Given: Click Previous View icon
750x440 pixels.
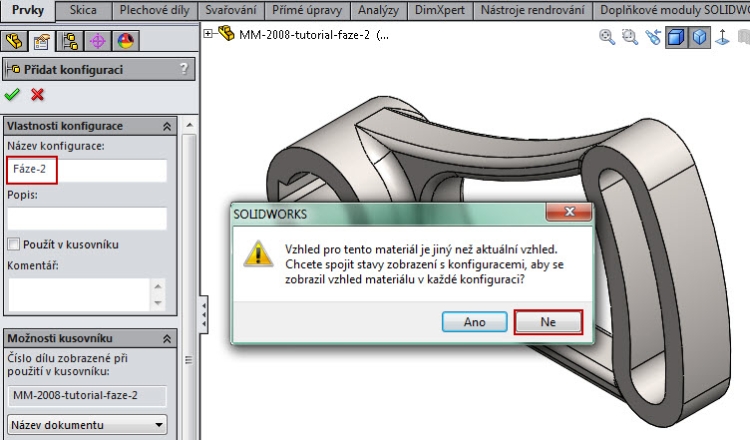Looking at the screenshot, I should pos(653,37).
